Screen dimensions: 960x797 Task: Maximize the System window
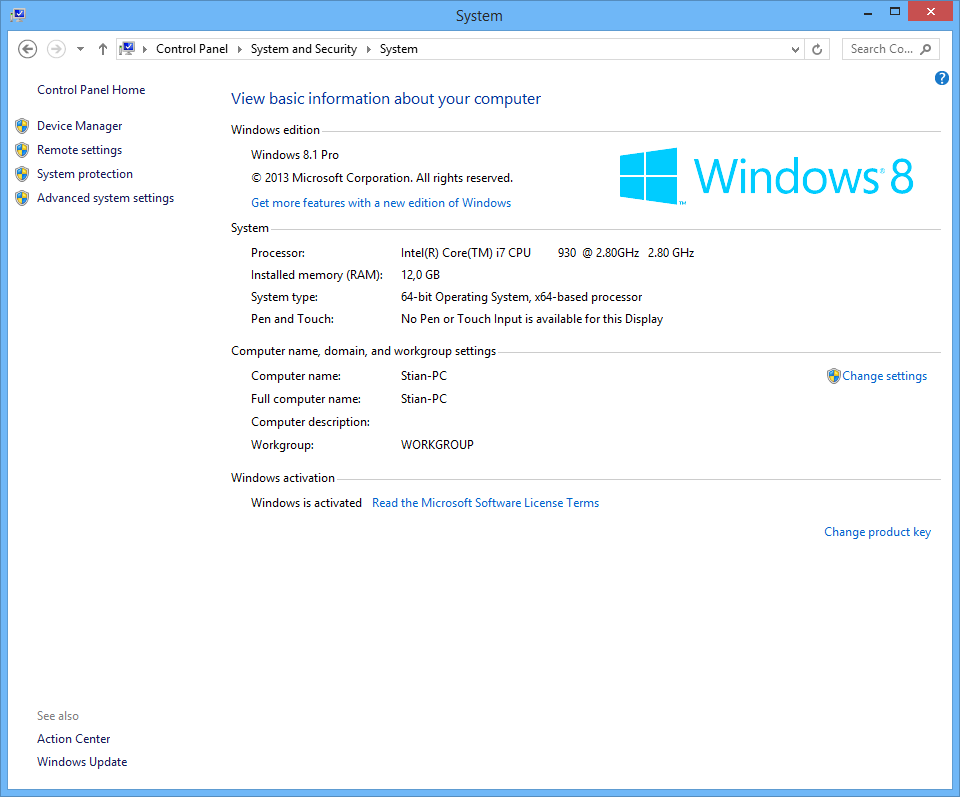coord(894,12)
